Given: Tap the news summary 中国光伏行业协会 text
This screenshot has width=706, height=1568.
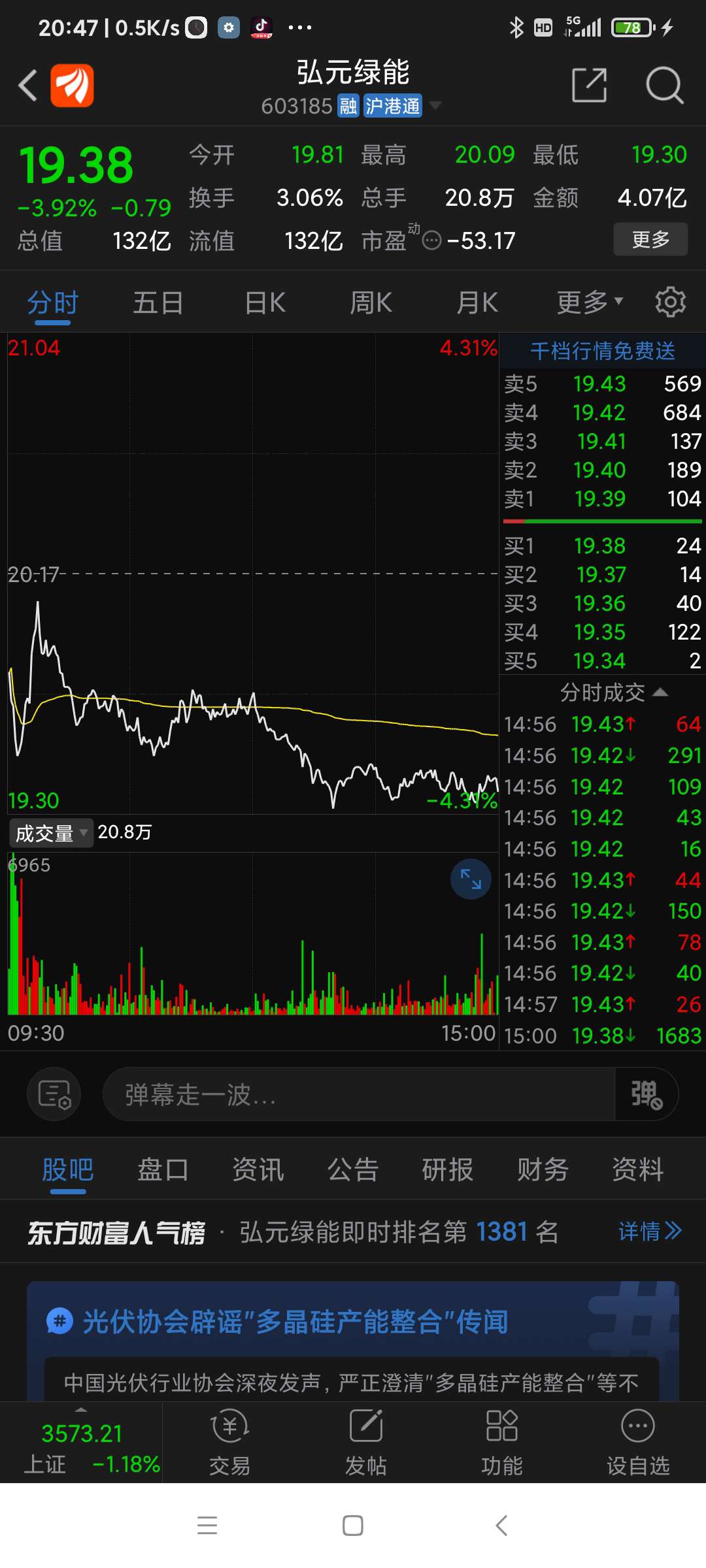Looking at the screenshot, I should 351,1382.
